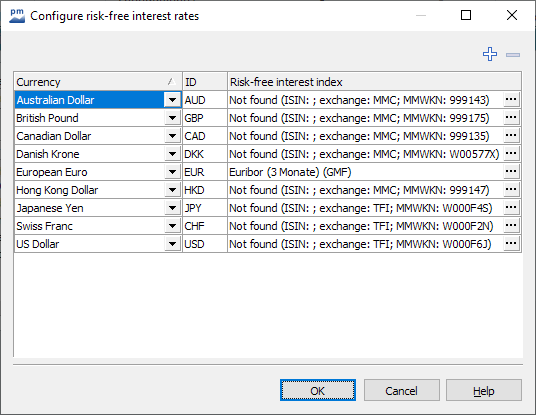The image size is (536, 415).
Task: Open the Hong Kong Dollar currency dropdown
Action: pos(172,190)
